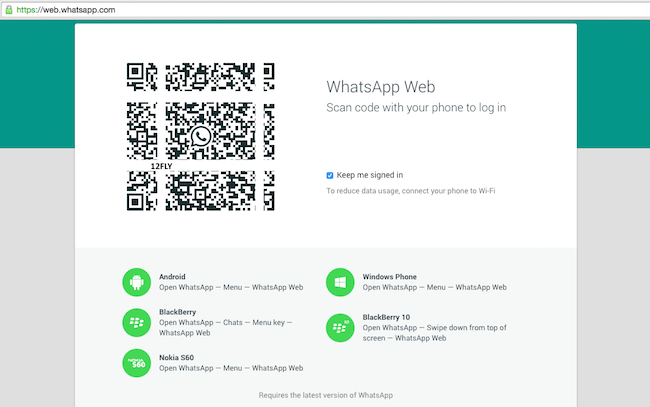The height and width of the screenshot is (407, 650).
Task: Click the Nokia S60 icon
Action: 136,363
